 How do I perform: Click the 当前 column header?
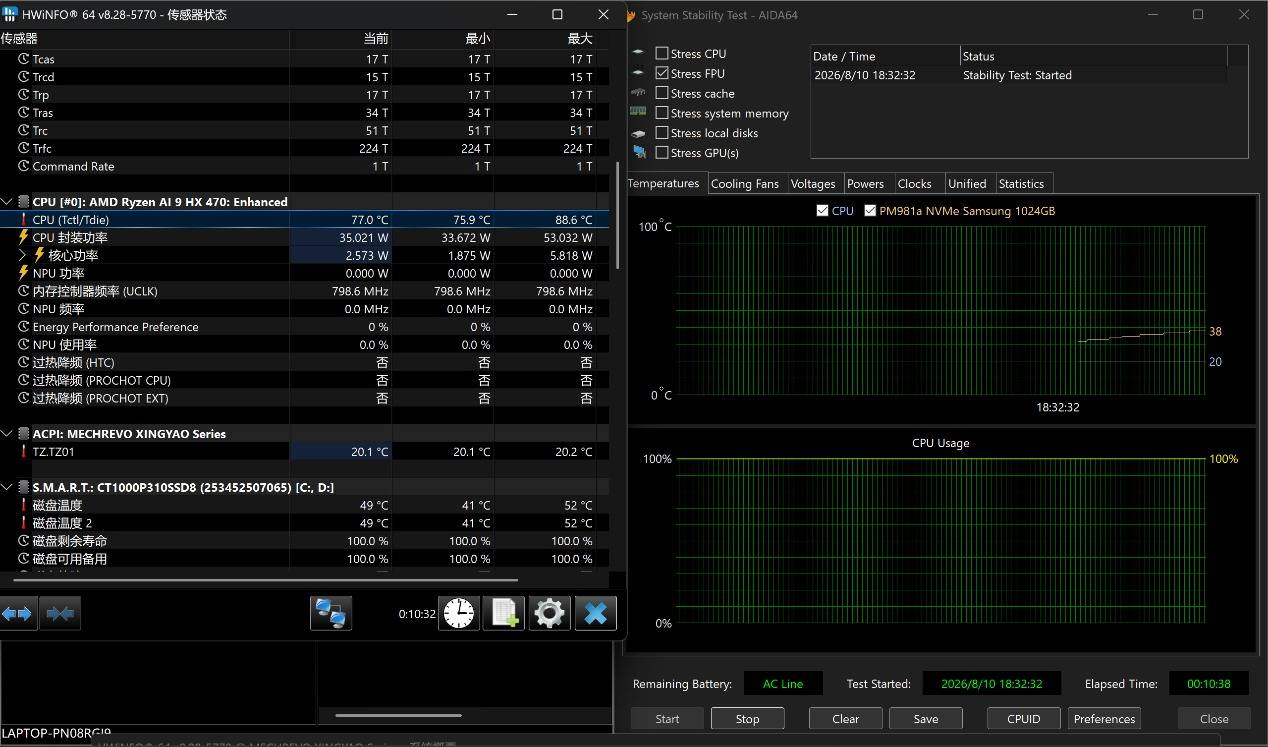coord(340,38)
